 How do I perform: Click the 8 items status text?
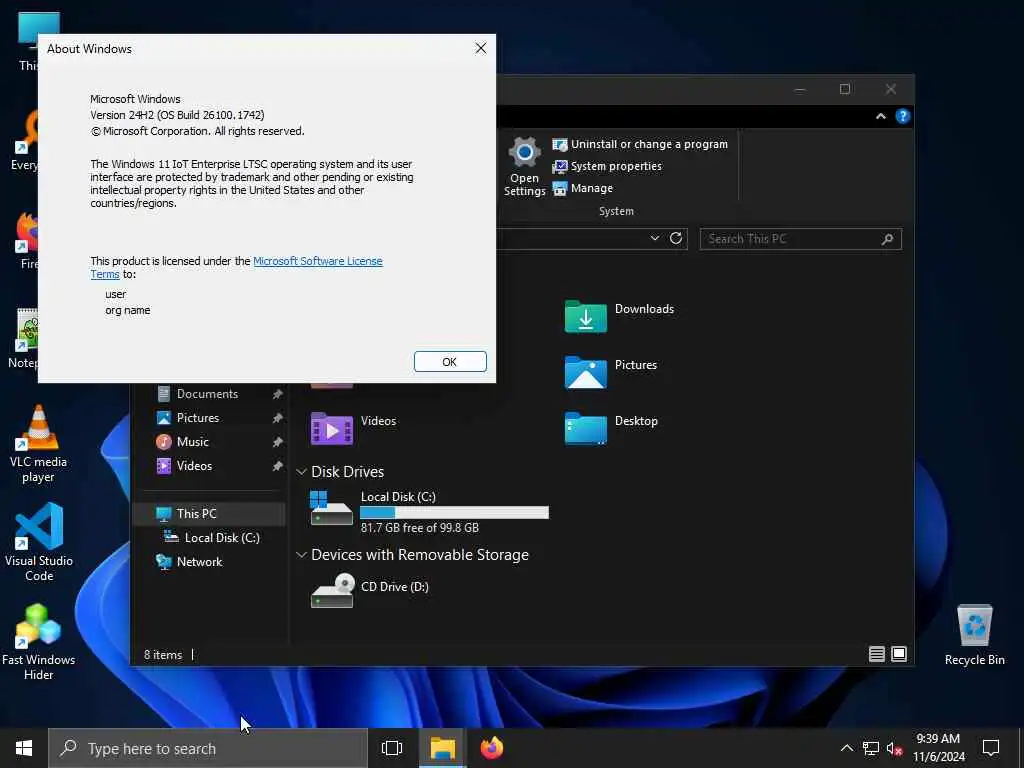tap(163, 654)
